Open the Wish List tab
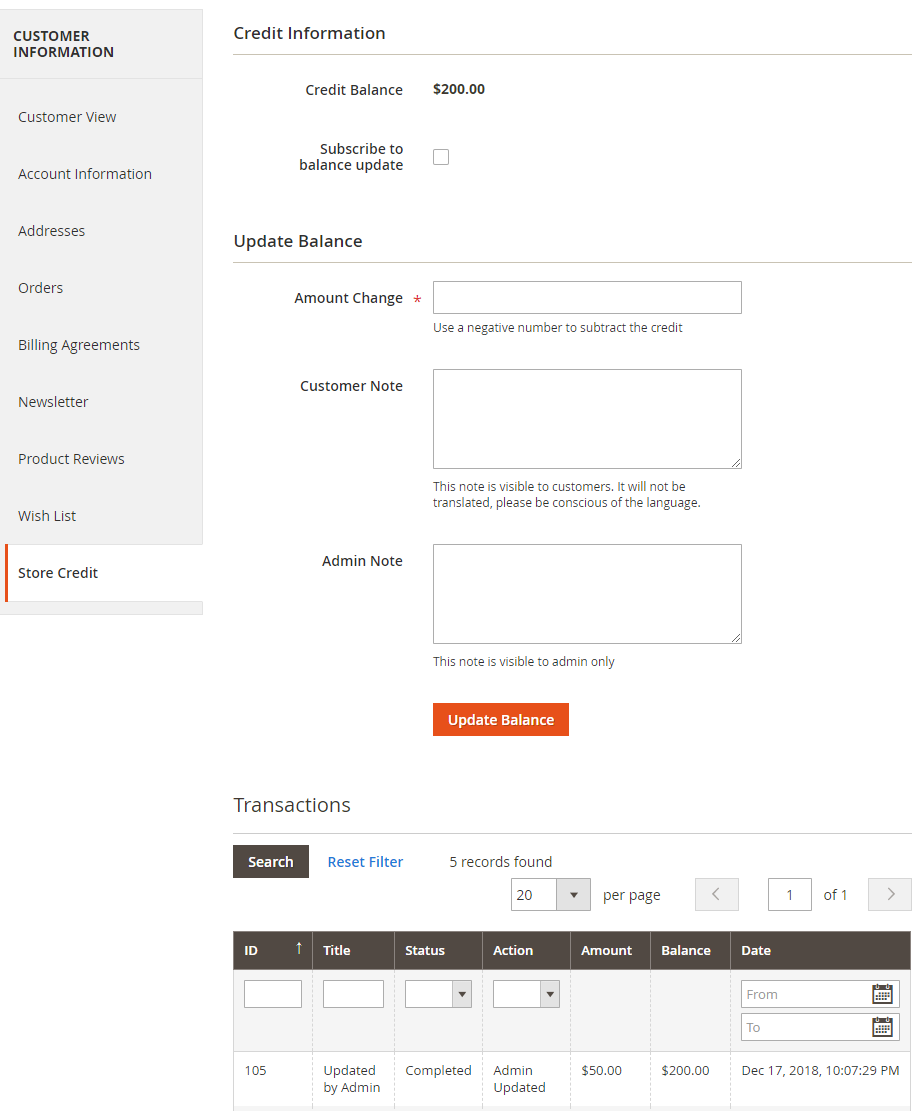The height and width of the screenshot is (1111, 920). point(47,516)
